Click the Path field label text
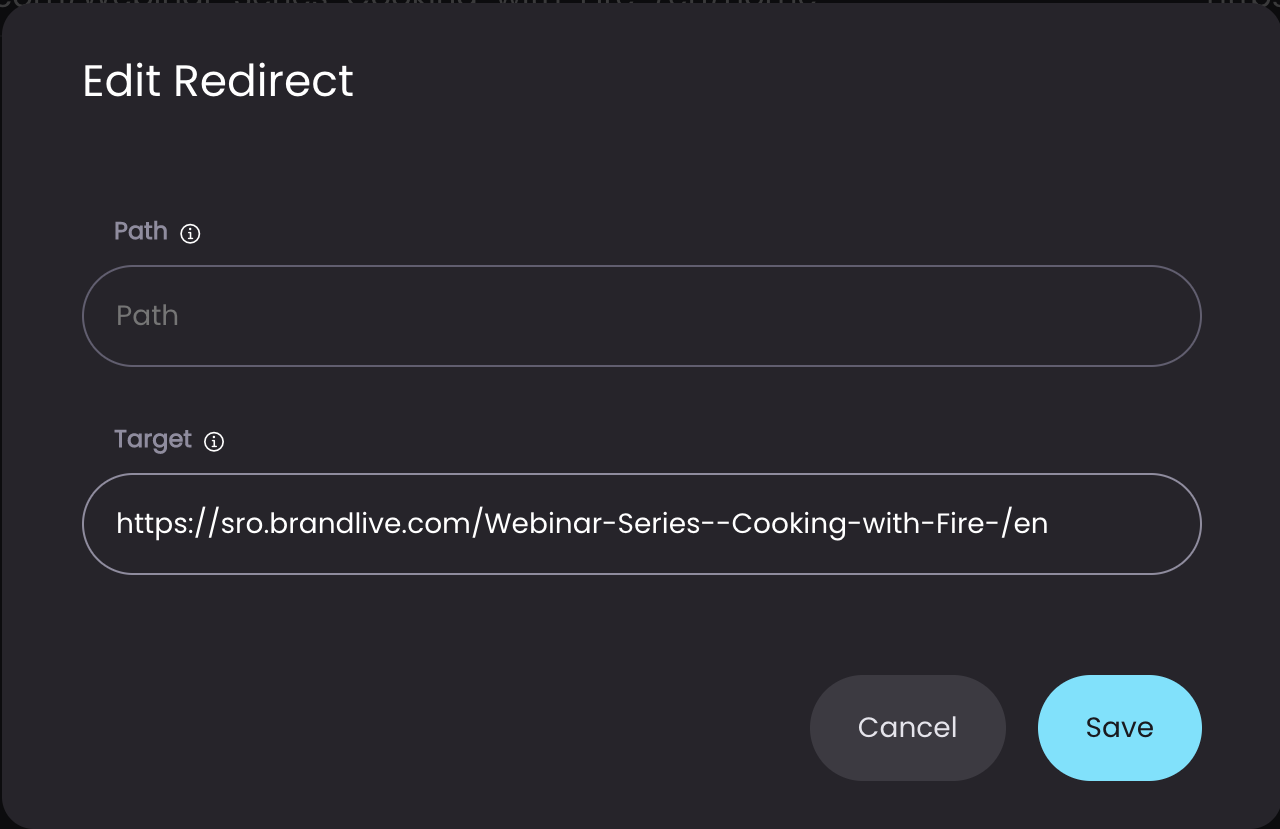The image size is (1280, 829). click(x=141, y=231)
